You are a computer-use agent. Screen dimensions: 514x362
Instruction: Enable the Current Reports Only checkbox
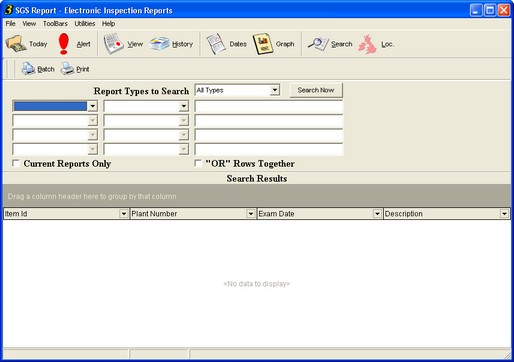click(16, 163)
